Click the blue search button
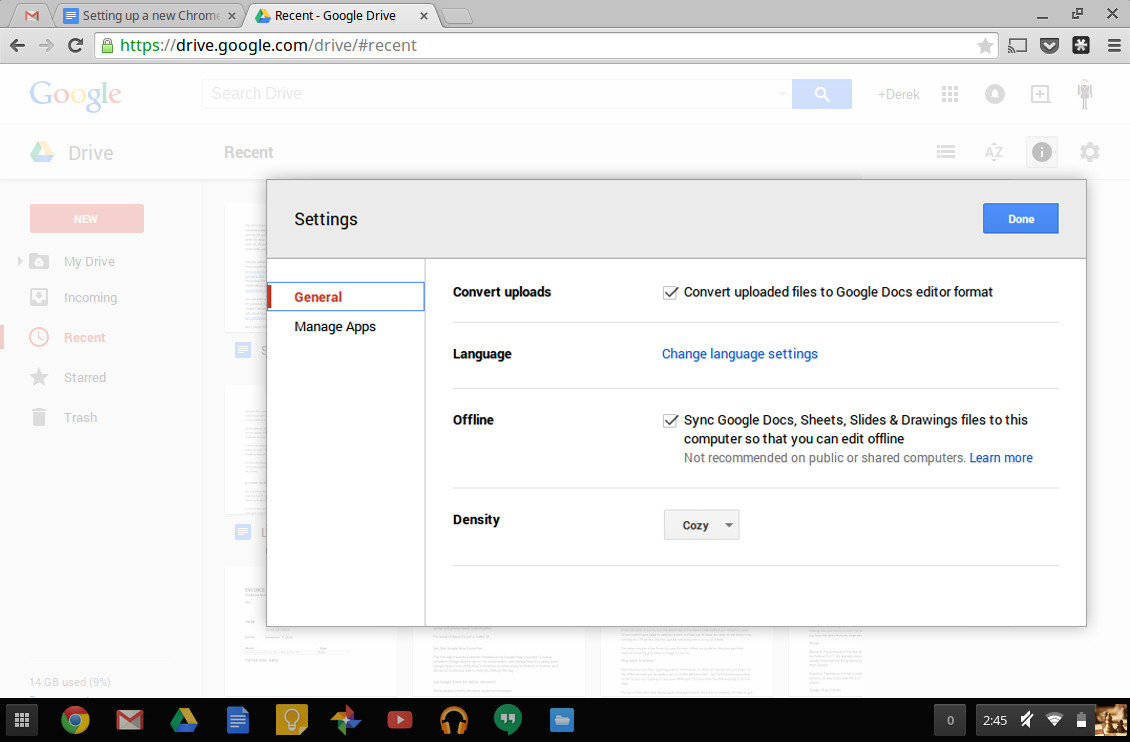Viewport: 1130px width, 742px height. pos(821,94)
